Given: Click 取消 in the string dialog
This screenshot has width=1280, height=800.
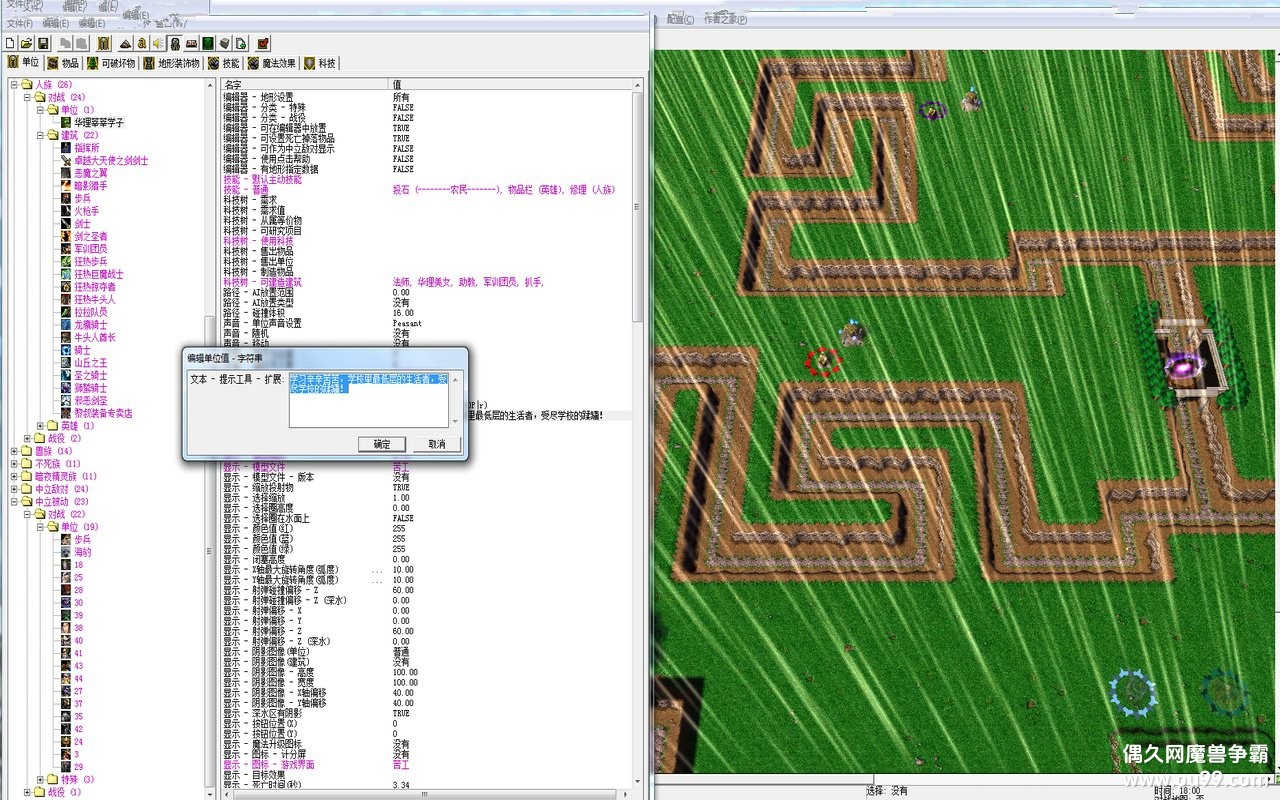Looking at the screenshot, I should (437, 444).
